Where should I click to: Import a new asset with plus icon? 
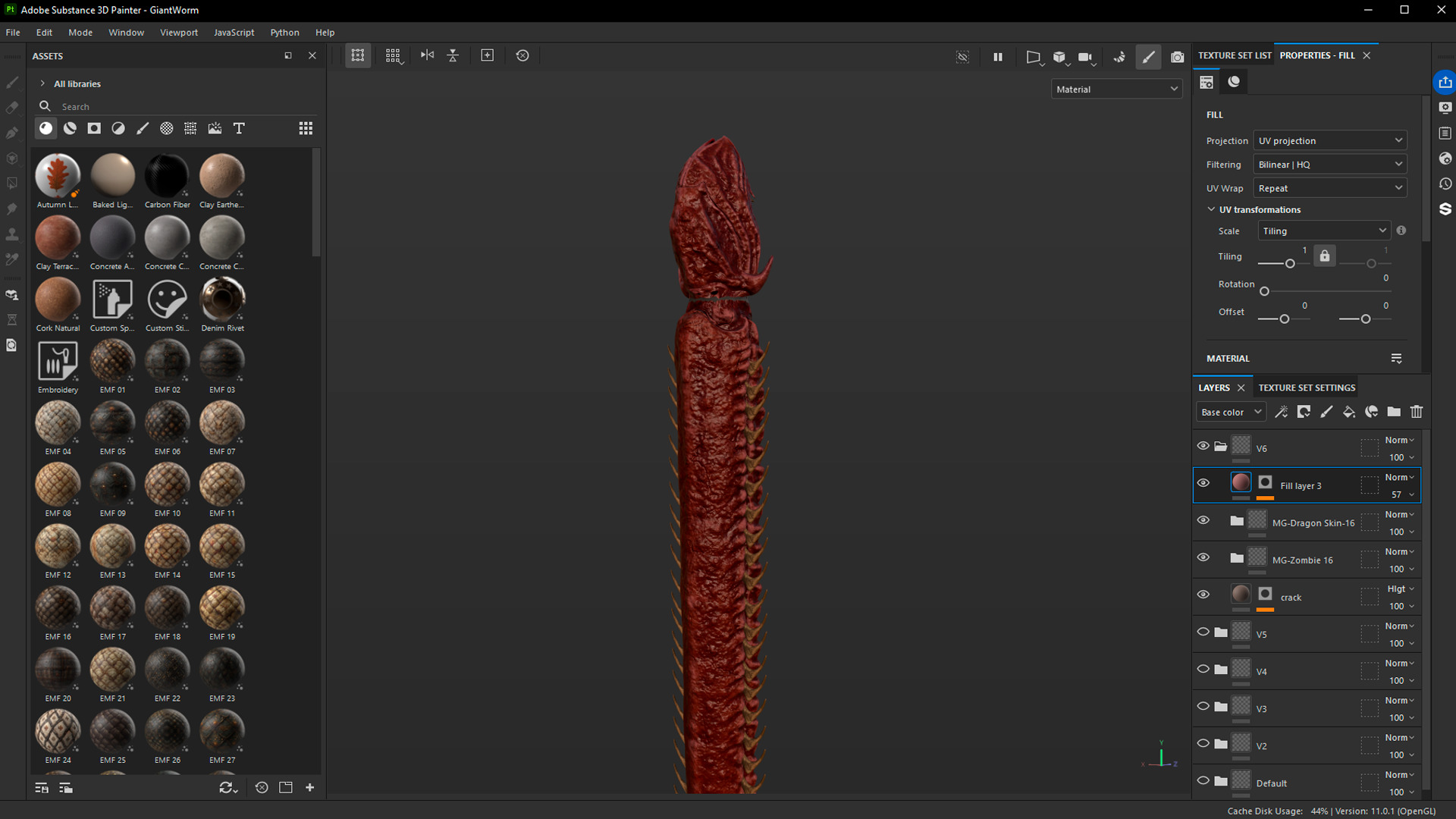(x=310, y=788)
